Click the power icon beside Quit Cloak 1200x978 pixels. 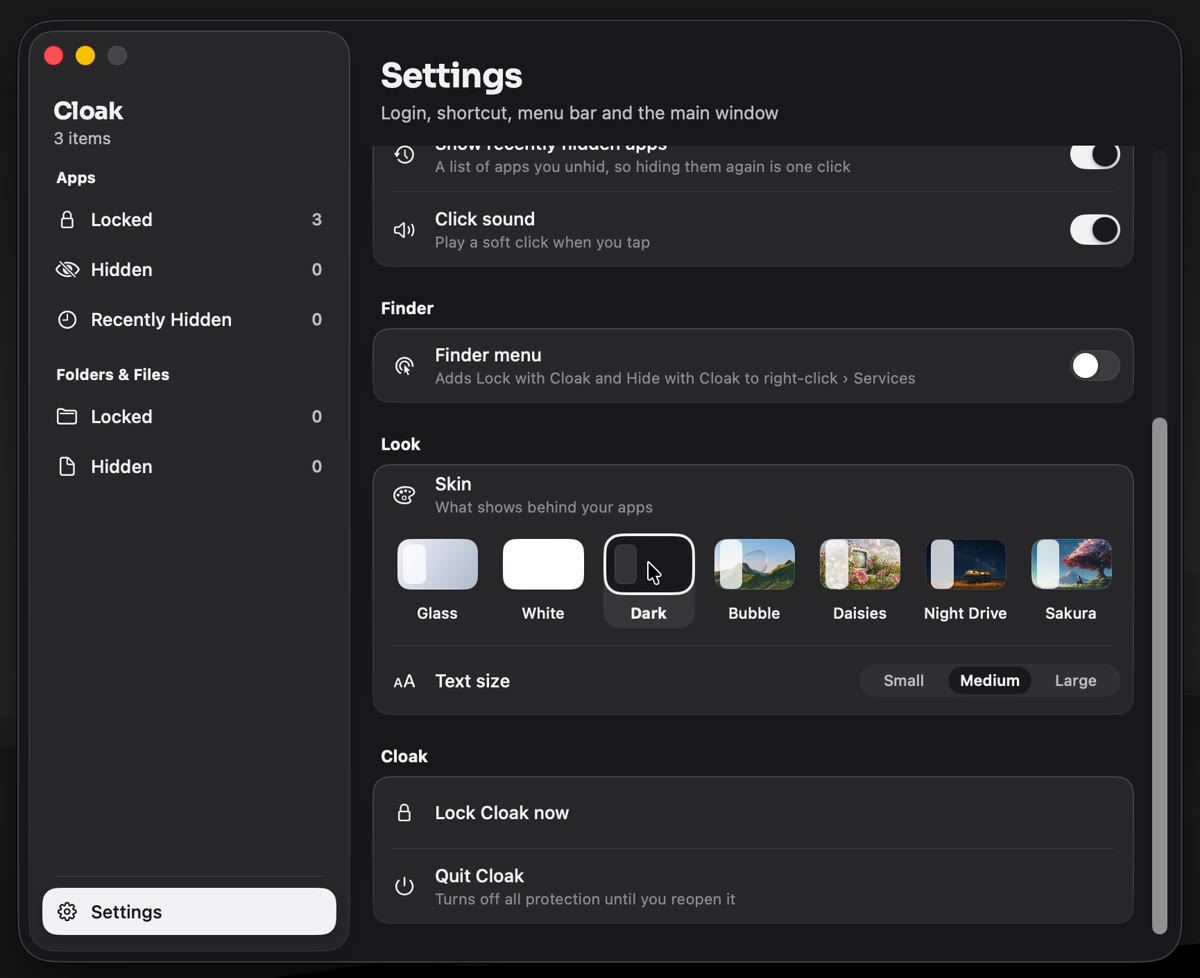(x=404, y=886)
